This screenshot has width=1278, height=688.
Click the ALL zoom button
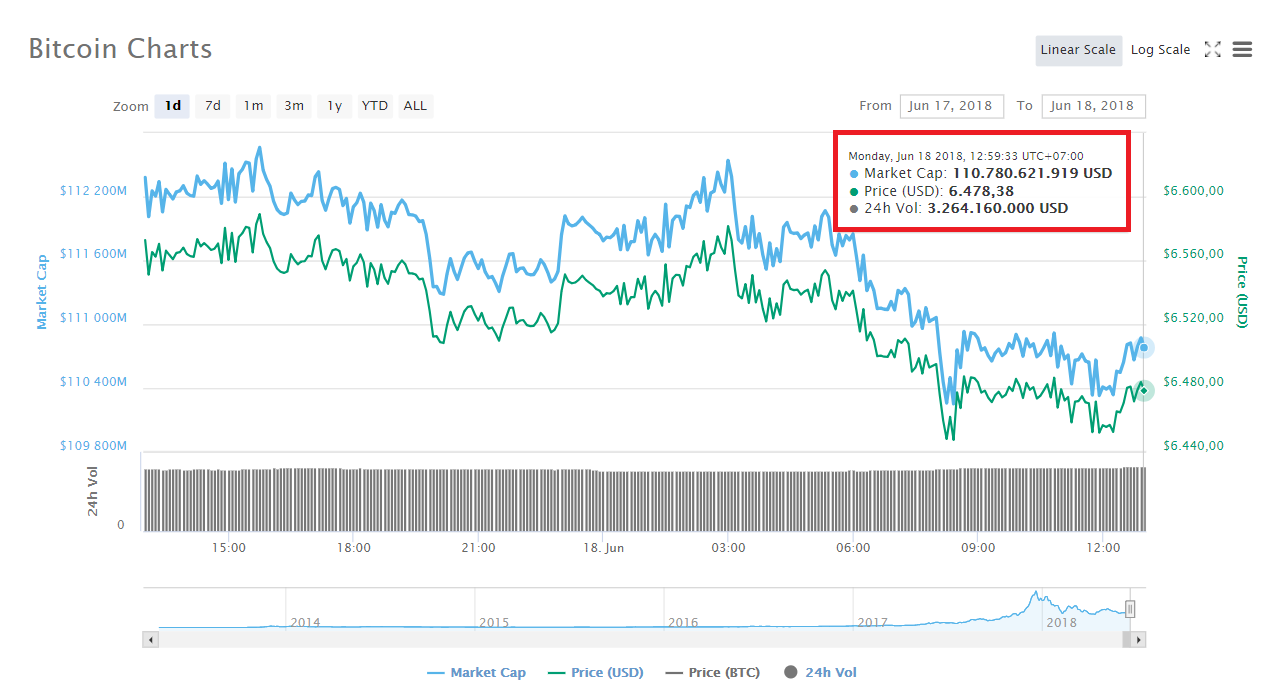click(415, 106)
